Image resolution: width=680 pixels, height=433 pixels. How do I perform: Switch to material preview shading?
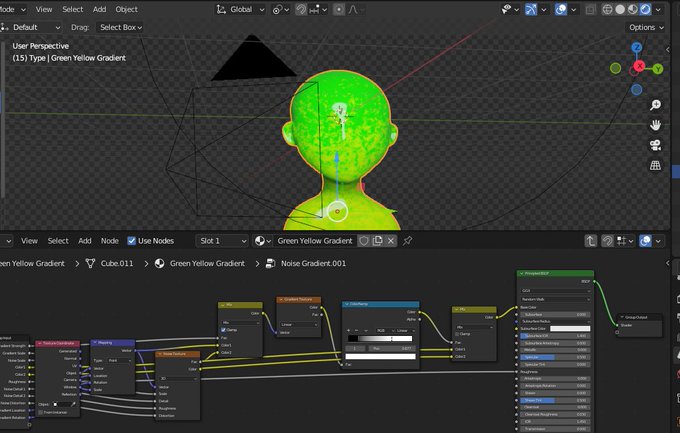pyautogui.click(x=633, y=10)
